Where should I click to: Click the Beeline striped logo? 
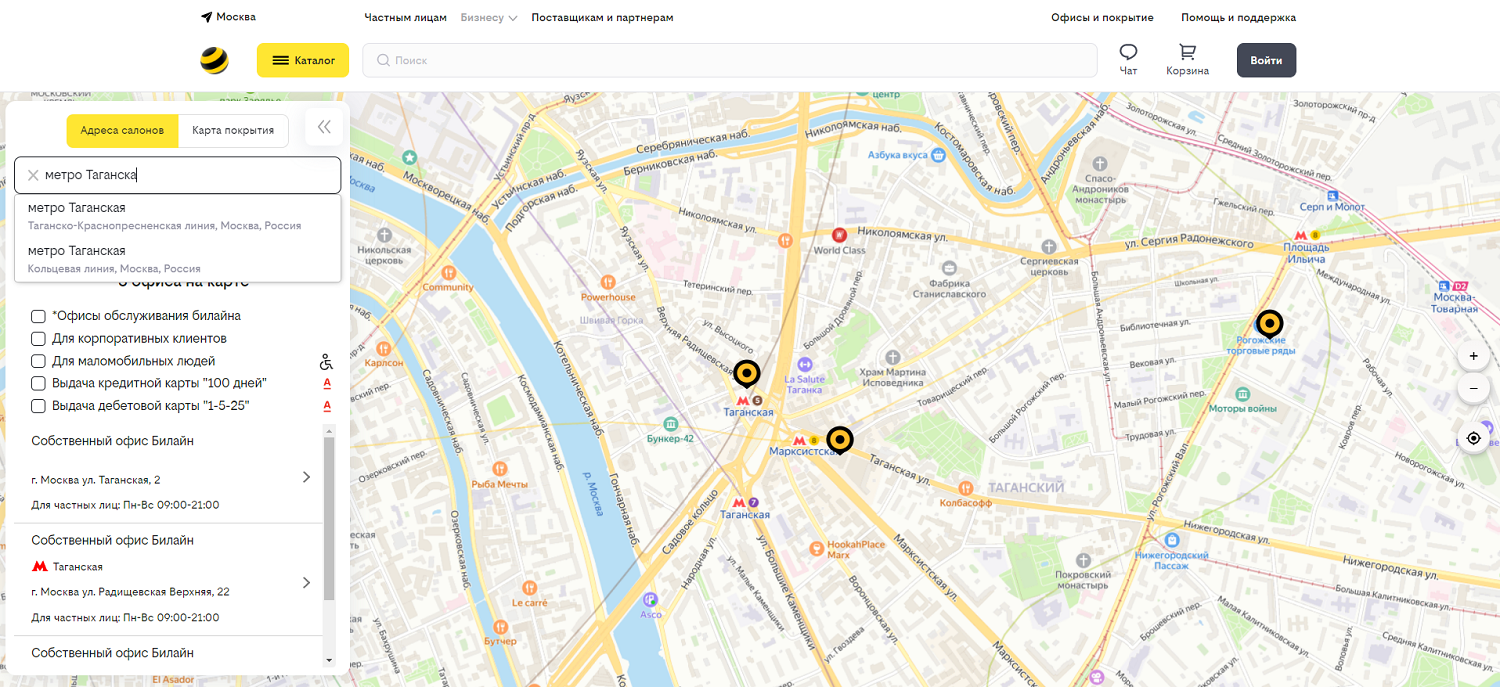click(x=214, y=60)
